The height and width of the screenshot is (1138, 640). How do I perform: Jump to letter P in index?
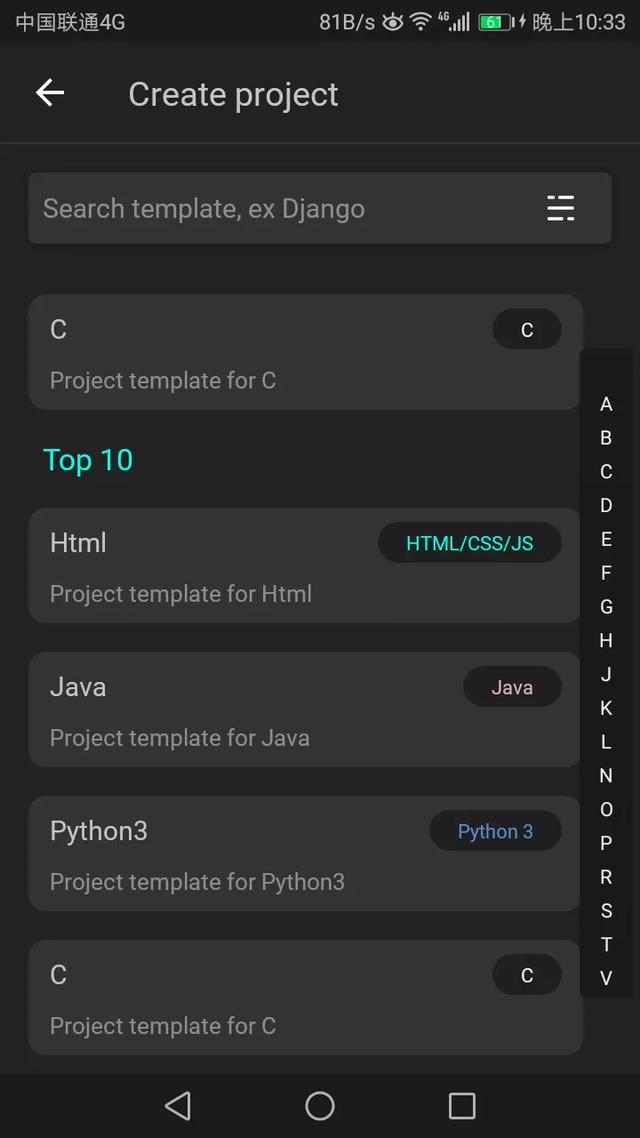pos(607,843)
